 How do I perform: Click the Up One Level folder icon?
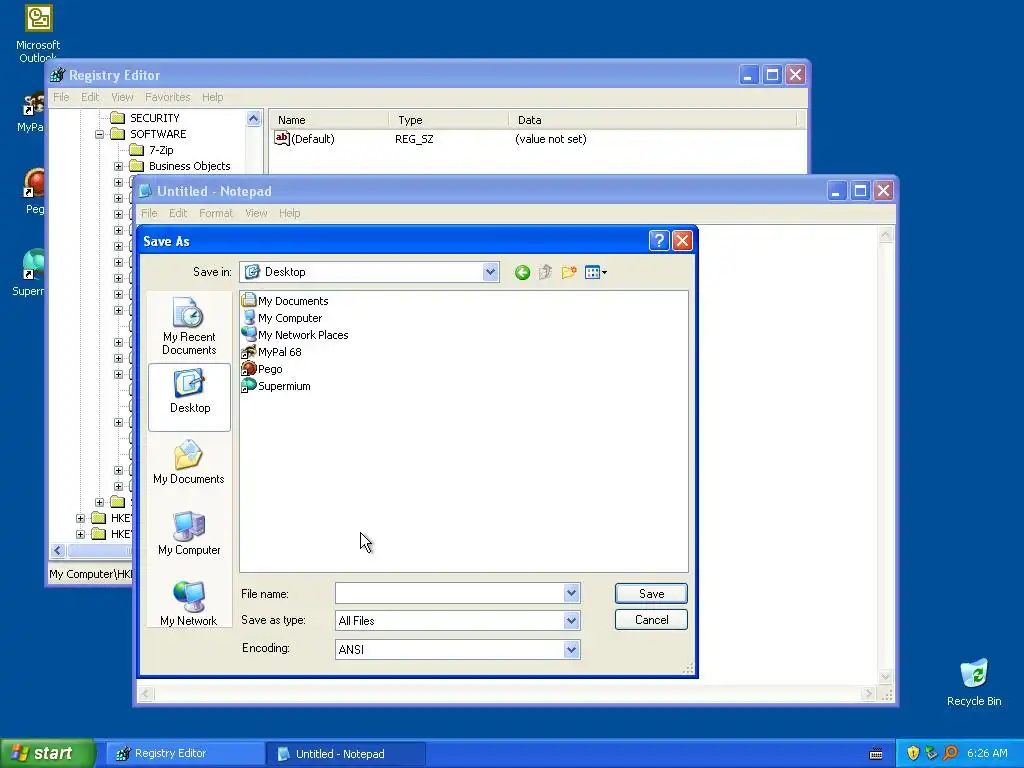[545, 272]
